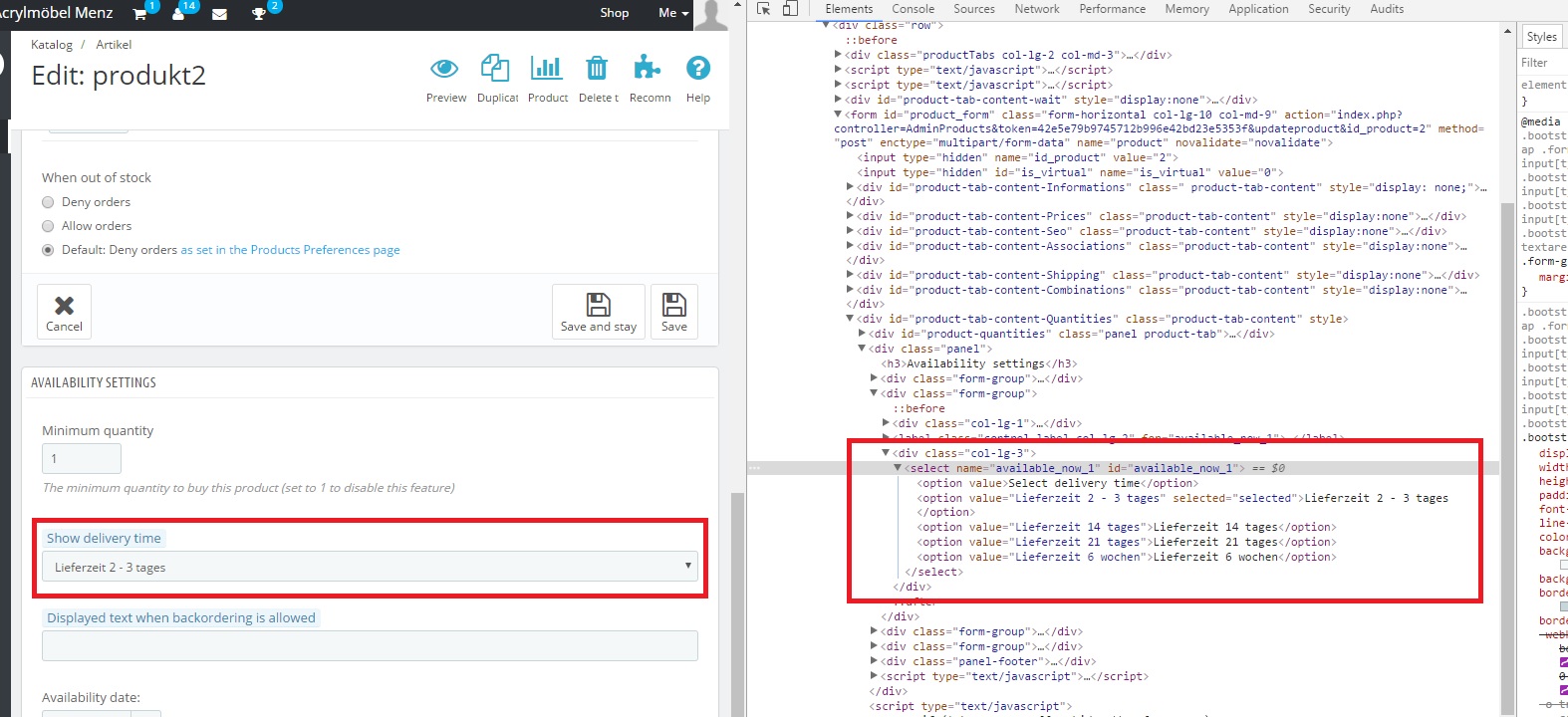Collapse the product-tab-content-Quantities div
Viewport: 1568px width, 717px height.
(850, 319)
